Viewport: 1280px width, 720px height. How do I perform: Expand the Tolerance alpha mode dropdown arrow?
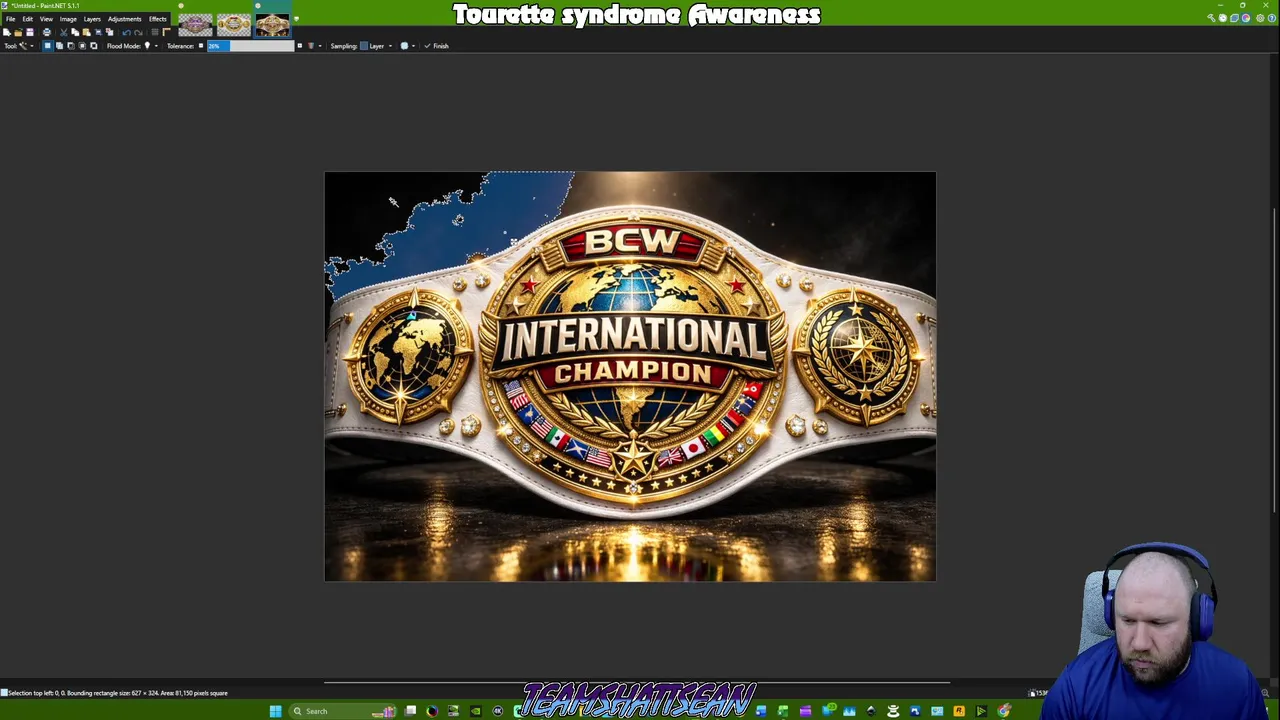click(x=320, y=46)
